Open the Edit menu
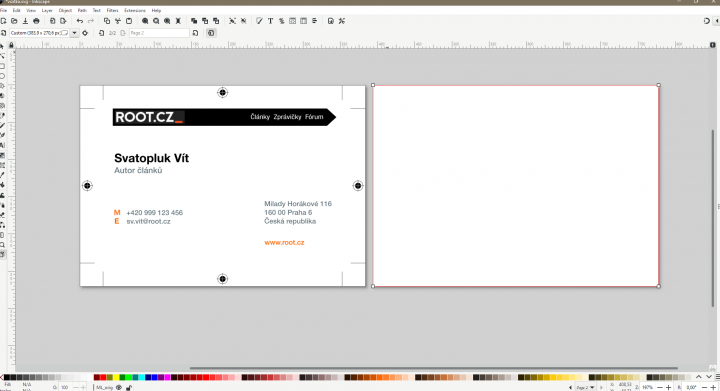 (17, 10)
